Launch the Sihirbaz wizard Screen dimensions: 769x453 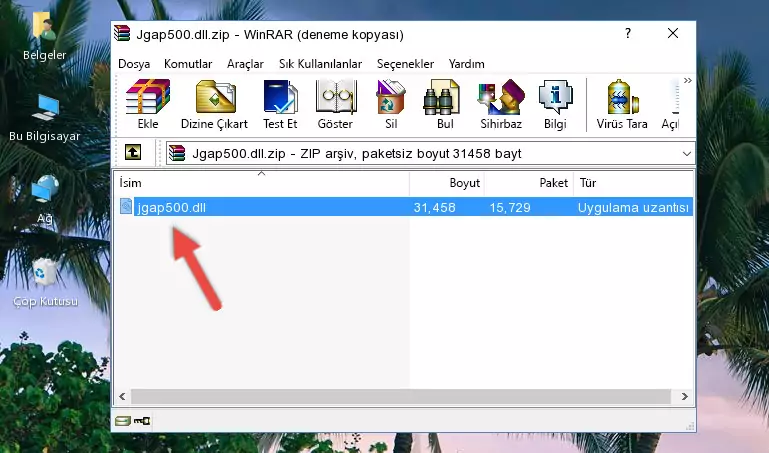coord(501,104)
